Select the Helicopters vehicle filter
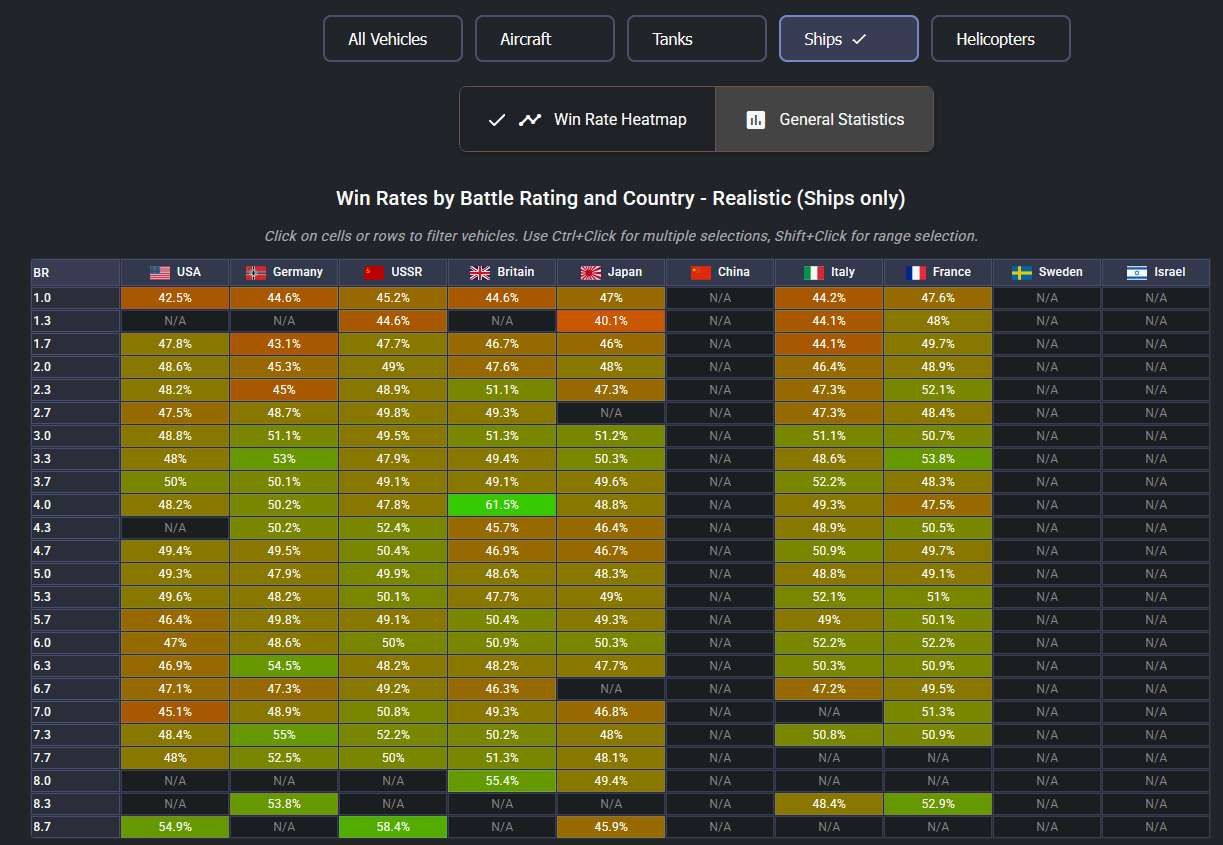1223x845 pixels. [1001, 39]
